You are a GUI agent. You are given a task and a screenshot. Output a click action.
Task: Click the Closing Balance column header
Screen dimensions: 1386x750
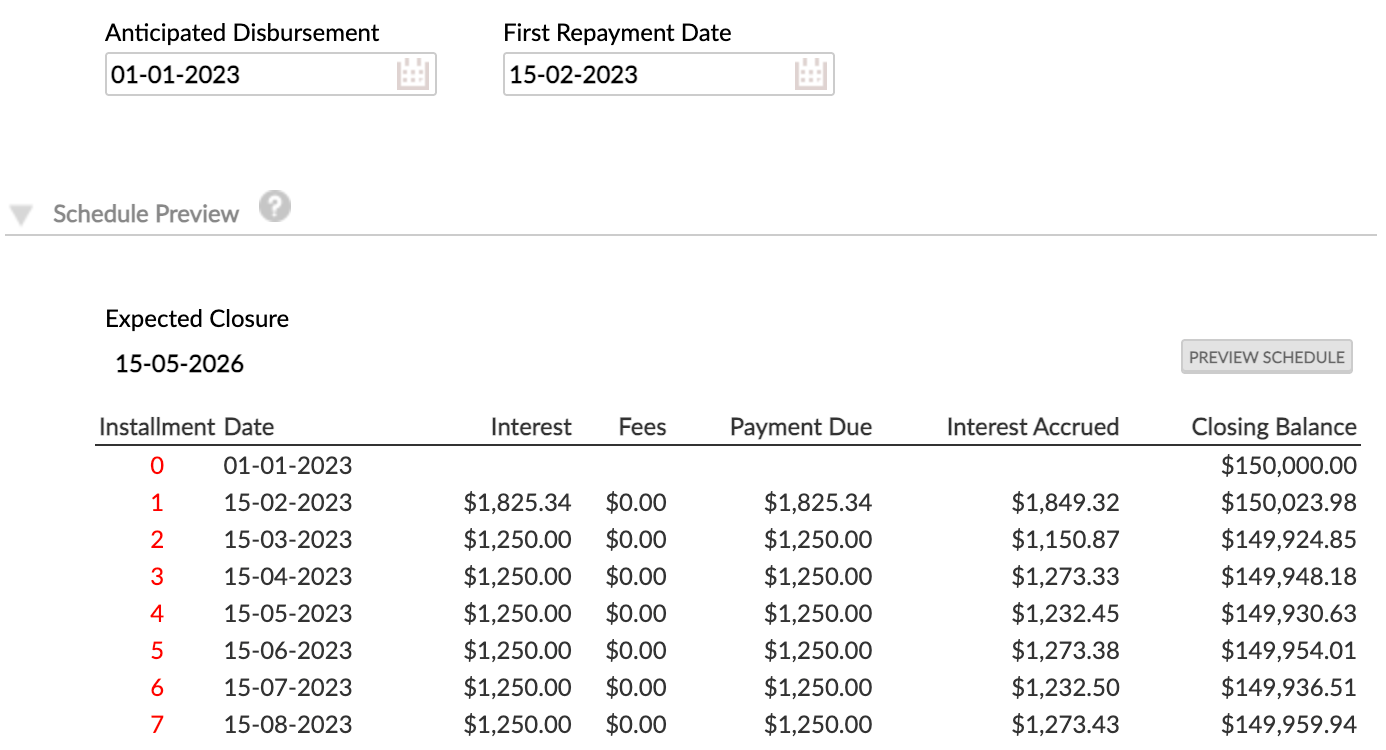pyautogui.click(x=1273, y=427)
